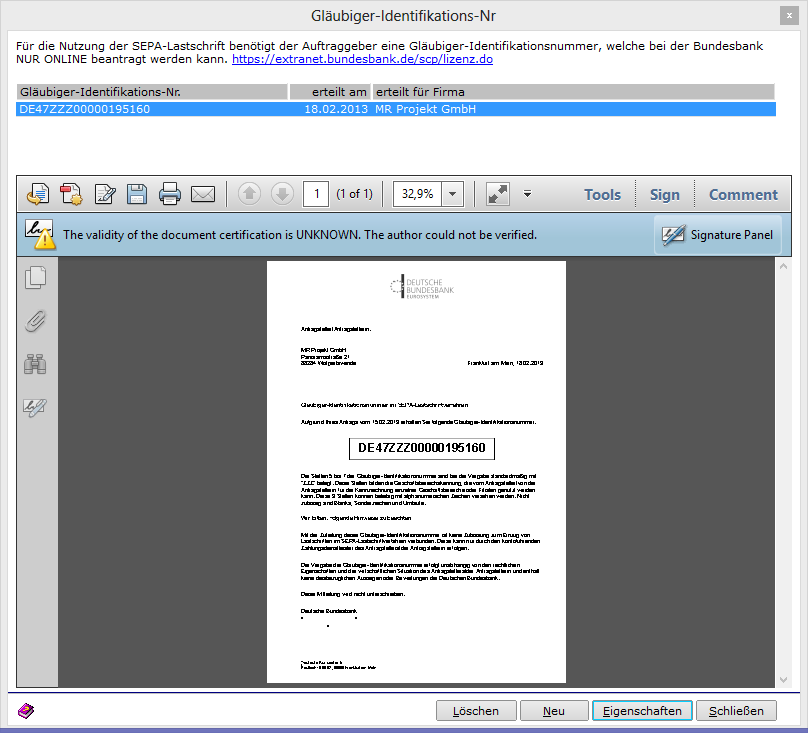Open the zoom level dropdown arrow
This screenshot has height=733, width=808.
coord(452,194)
